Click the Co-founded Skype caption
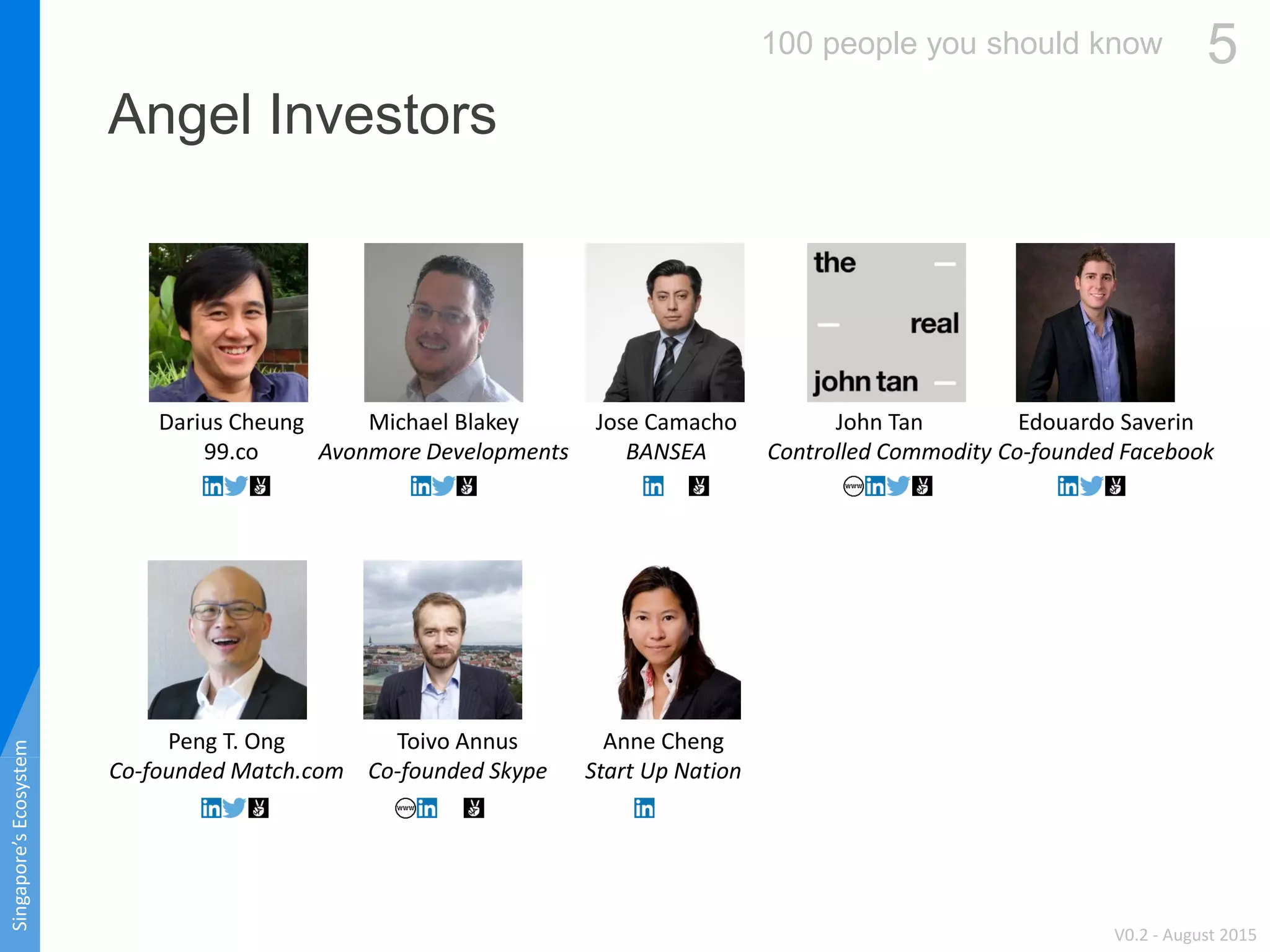 [x=458, y=772]
